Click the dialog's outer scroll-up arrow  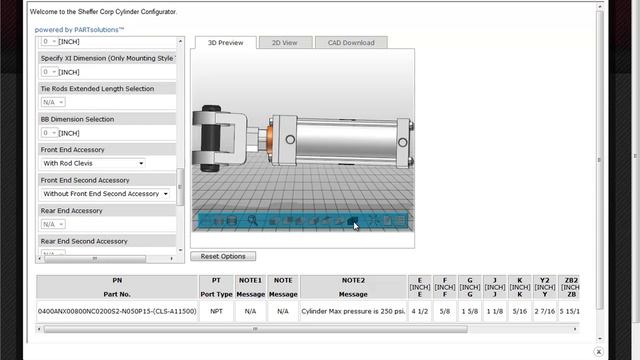point(599,6)
